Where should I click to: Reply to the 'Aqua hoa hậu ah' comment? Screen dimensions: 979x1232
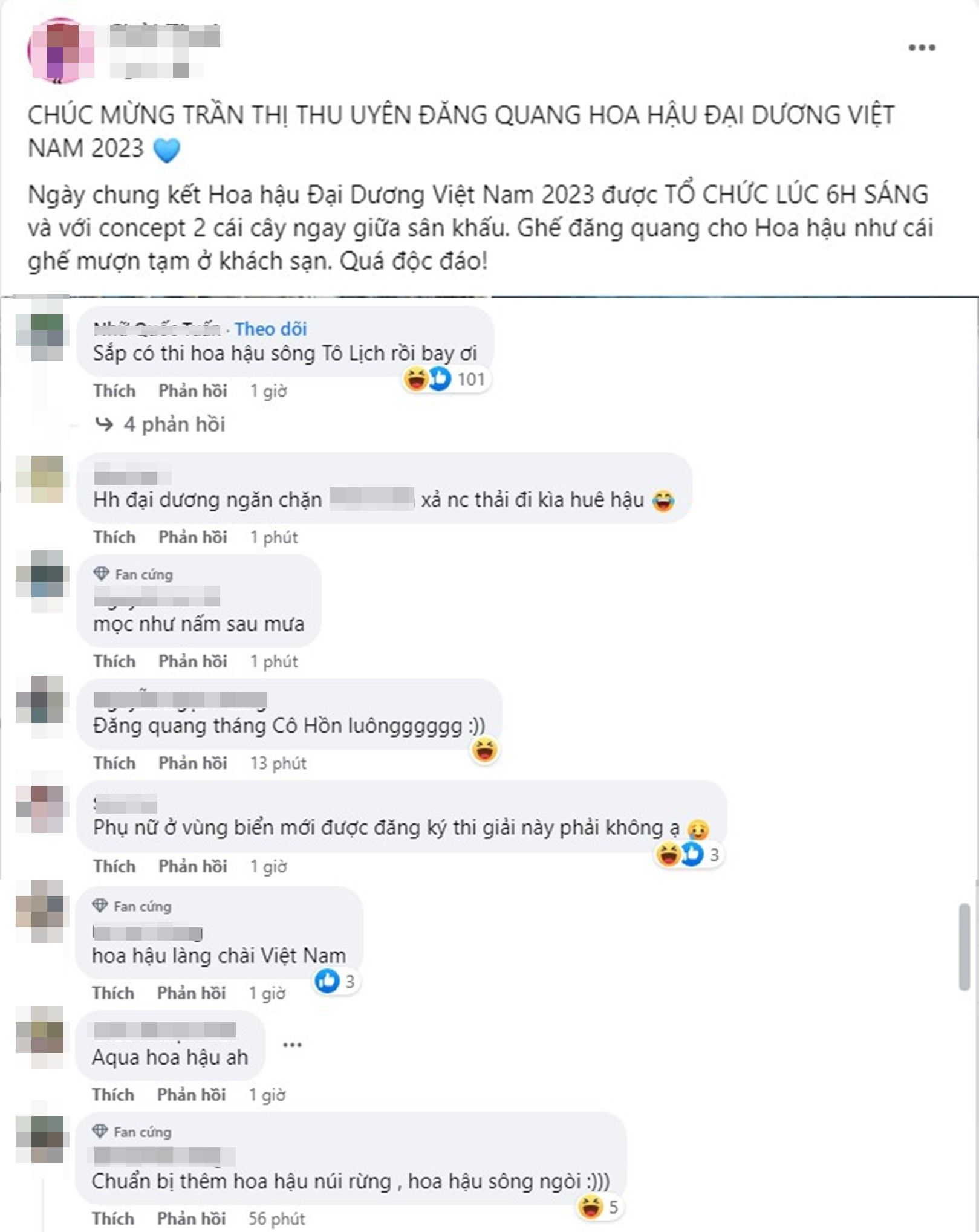(x=192, y=1095)
